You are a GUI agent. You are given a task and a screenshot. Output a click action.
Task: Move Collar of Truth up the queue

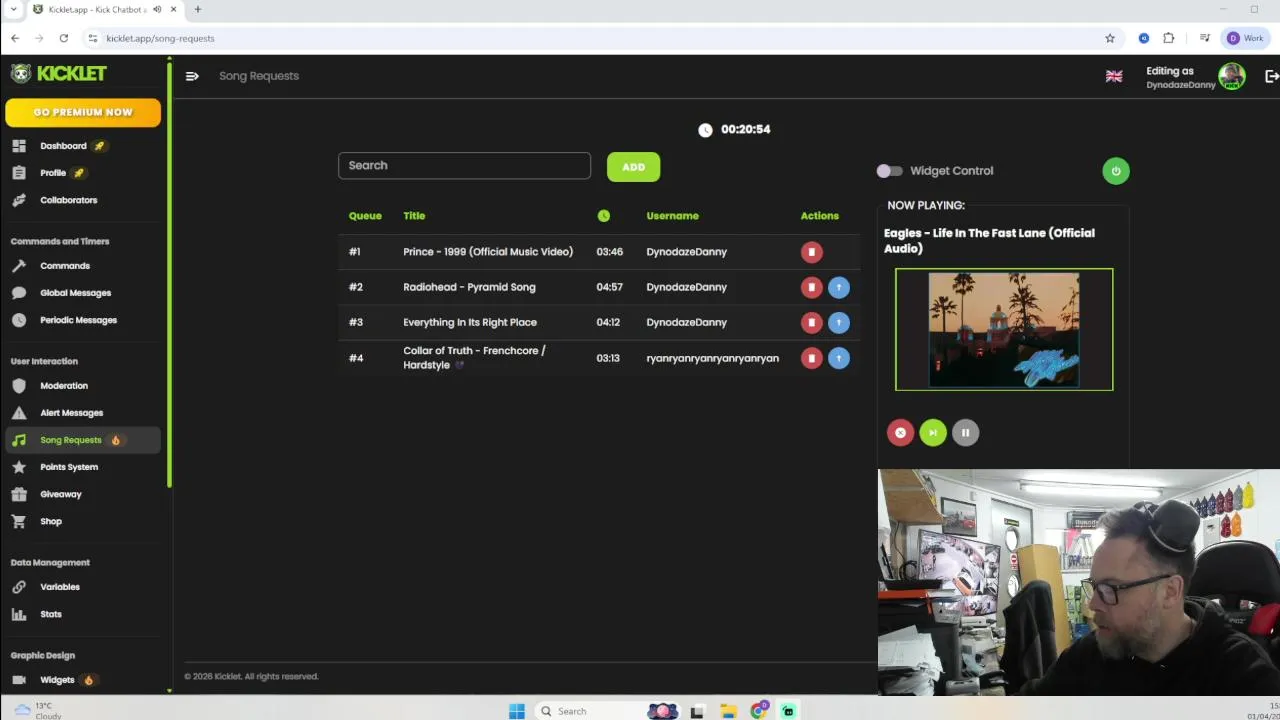(x=839, y=358)
